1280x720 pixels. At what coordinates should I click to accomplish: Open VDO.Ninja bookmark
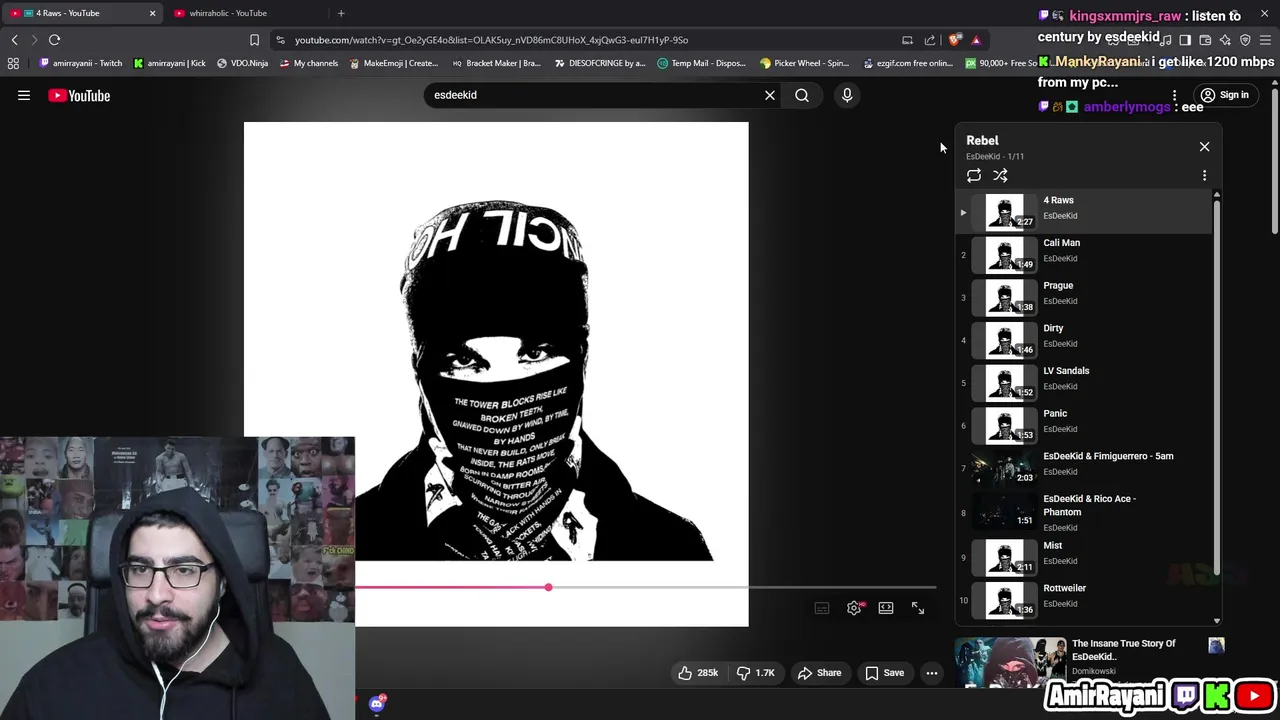[242, 63]
